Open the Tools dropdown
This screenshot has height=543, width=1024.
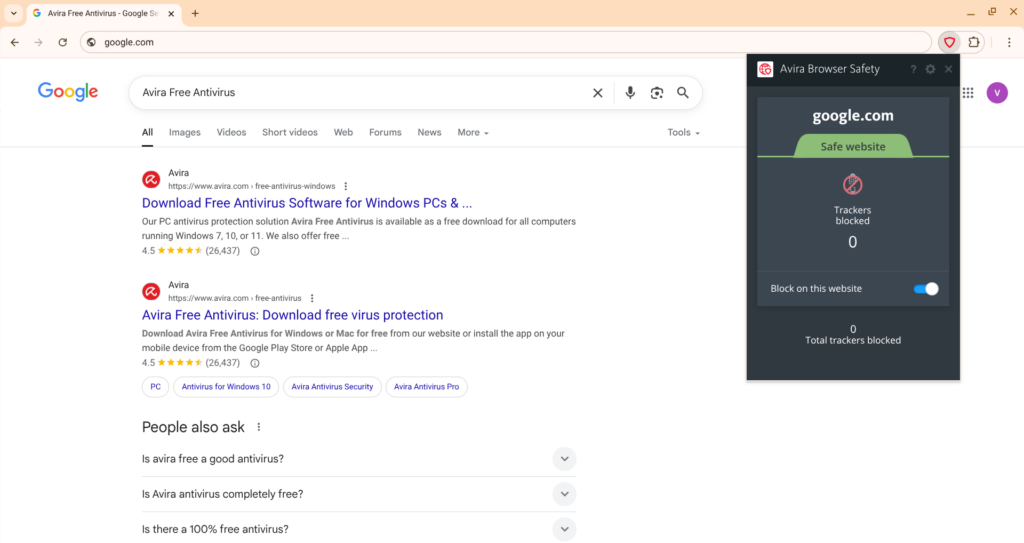pyautogui.click(x=683, y=133)
